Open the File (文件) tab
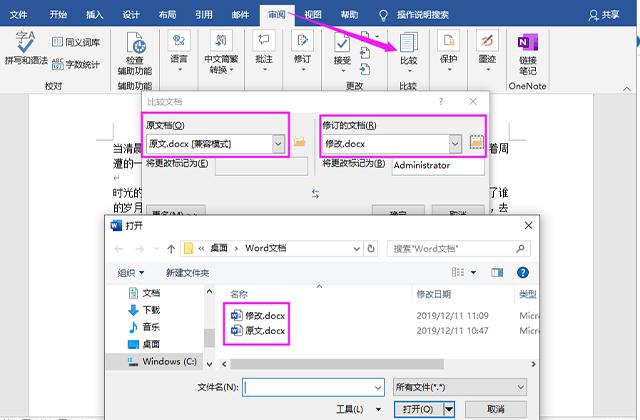This screenshot has width=640, height=420. point(18,15)
